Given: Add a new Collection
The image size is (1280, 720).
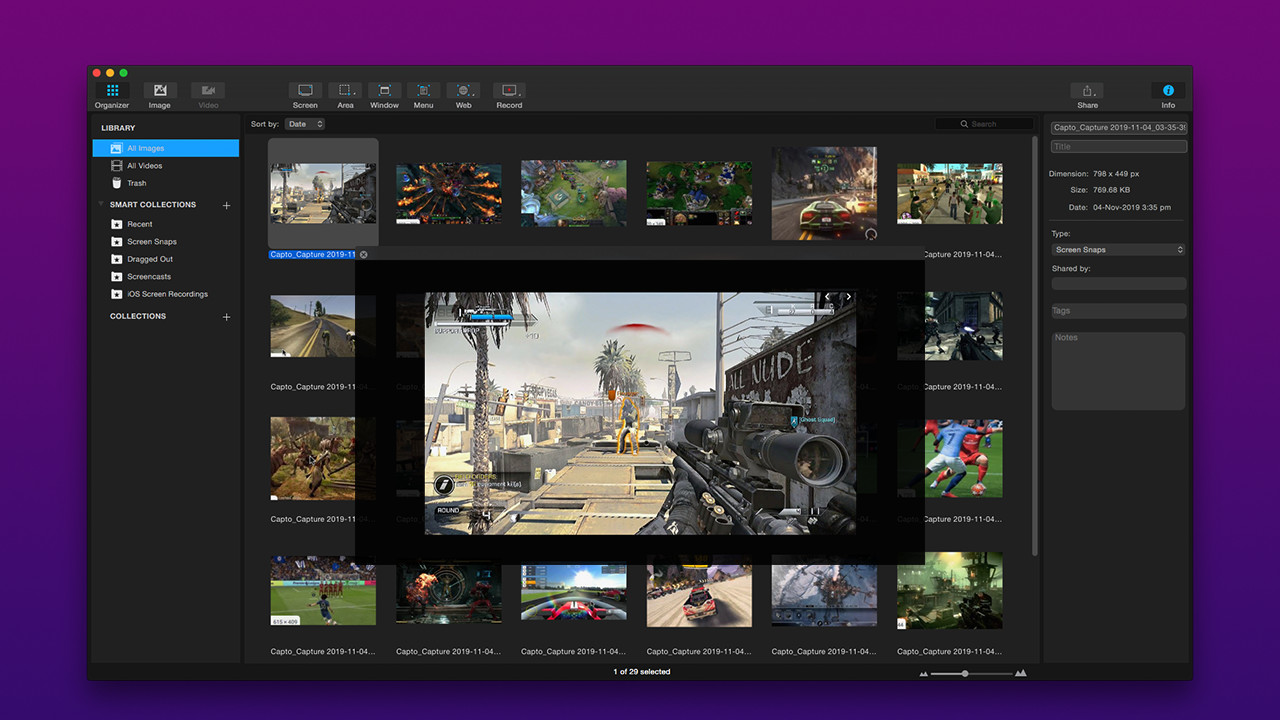Looking at the screenshot, I should tap(226, 317).
